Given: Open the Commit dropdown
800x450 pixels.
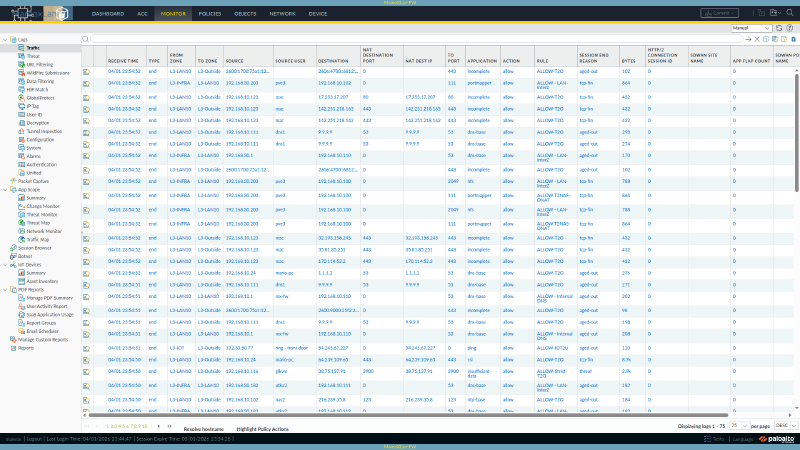Looking at the screenshot, I should click(719, 13).
